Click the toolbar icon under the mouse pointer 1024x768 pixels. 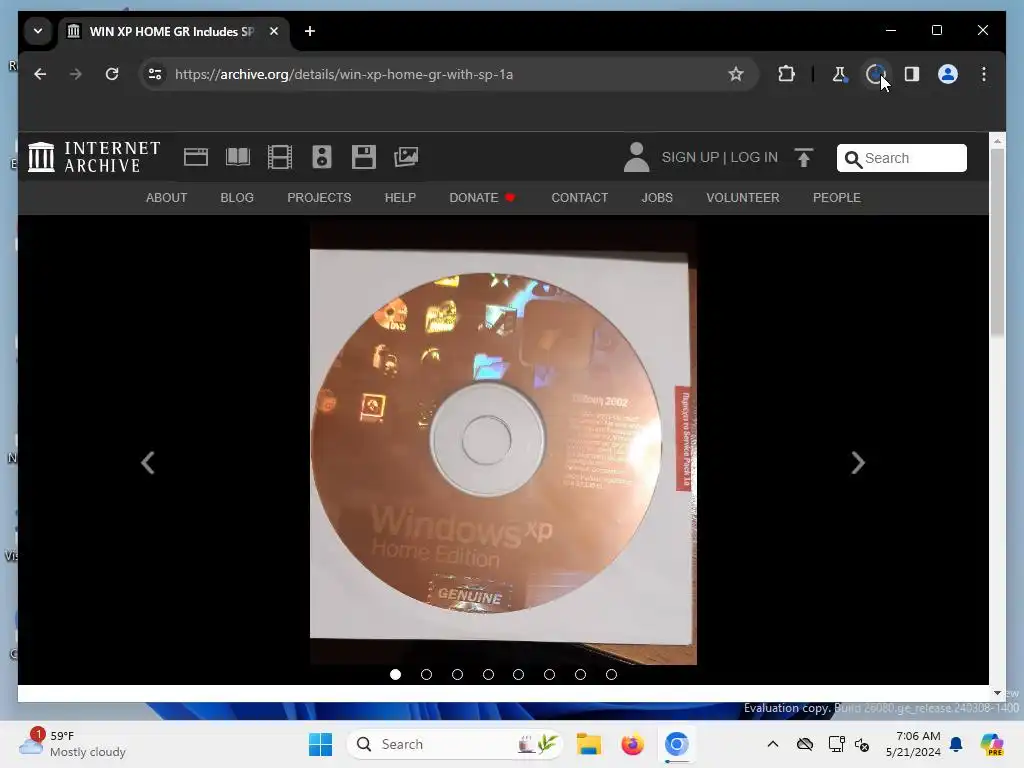(x=875, y=74)
